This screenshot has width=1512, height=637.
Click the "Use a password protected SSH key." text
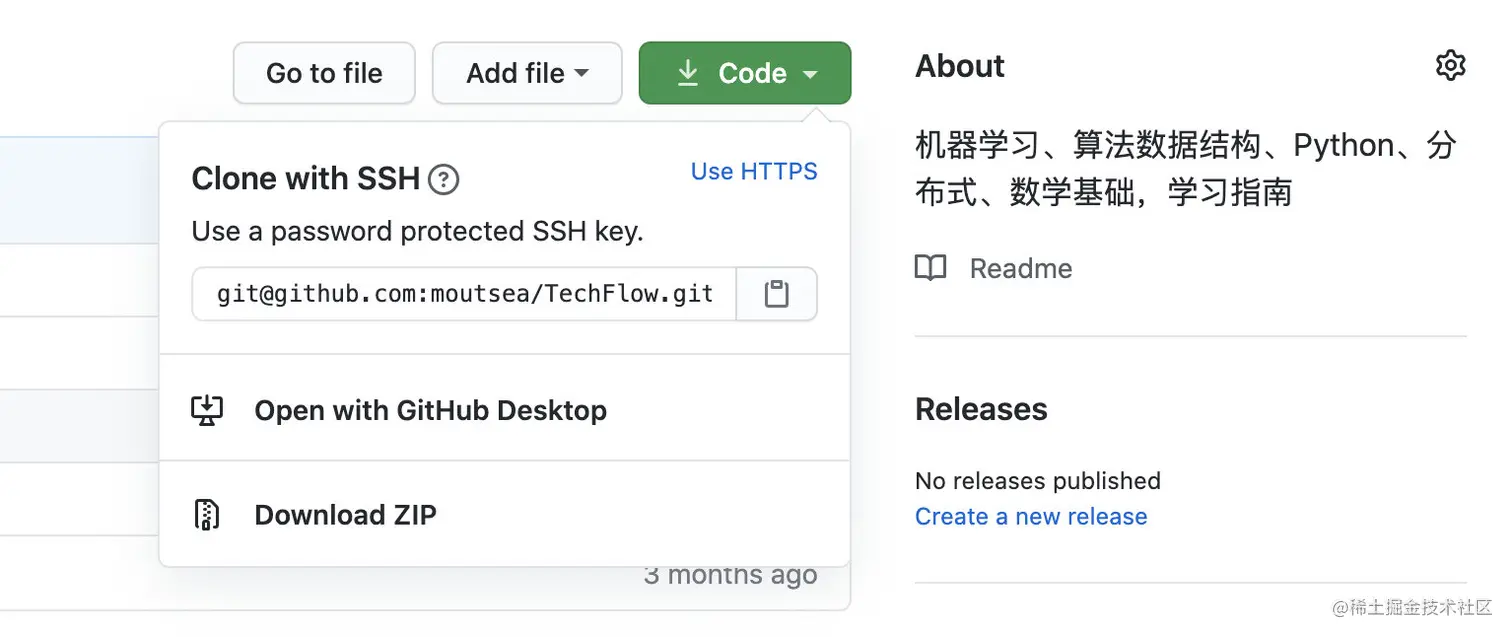[418, 232]
